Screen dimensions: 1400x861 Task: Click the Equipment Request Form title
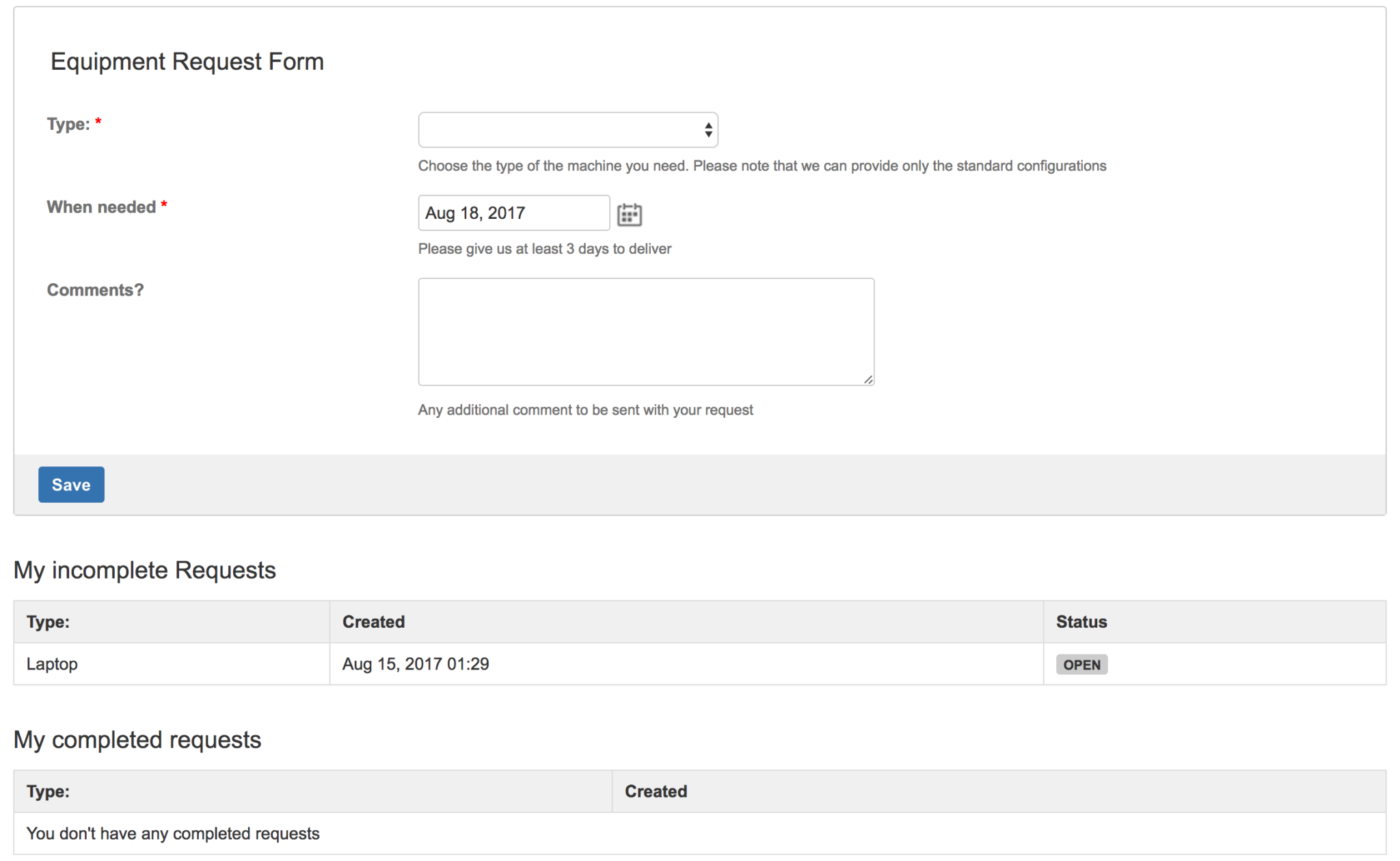[x=187, y=61]
